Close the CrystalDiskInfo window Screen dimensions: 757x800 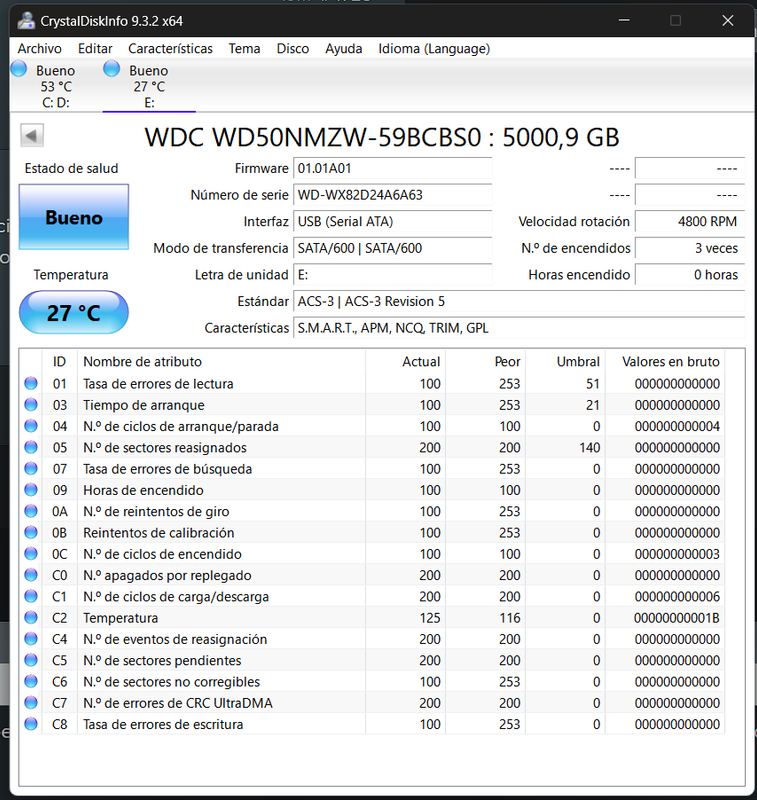727,20
